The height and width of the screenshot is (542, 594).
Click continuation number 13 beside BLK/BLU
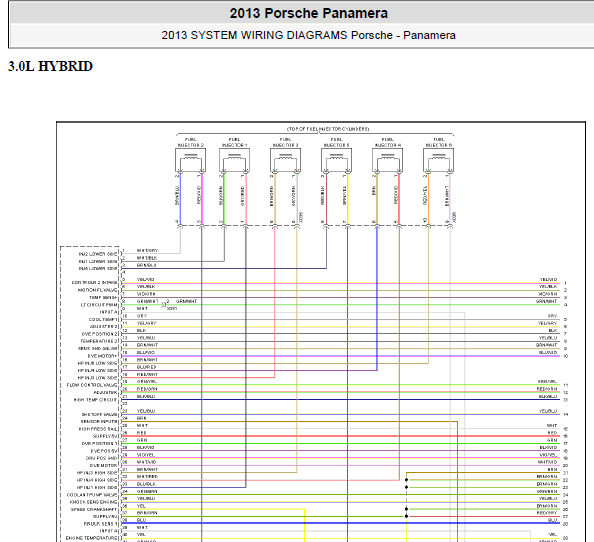click(x=565, y=400)
